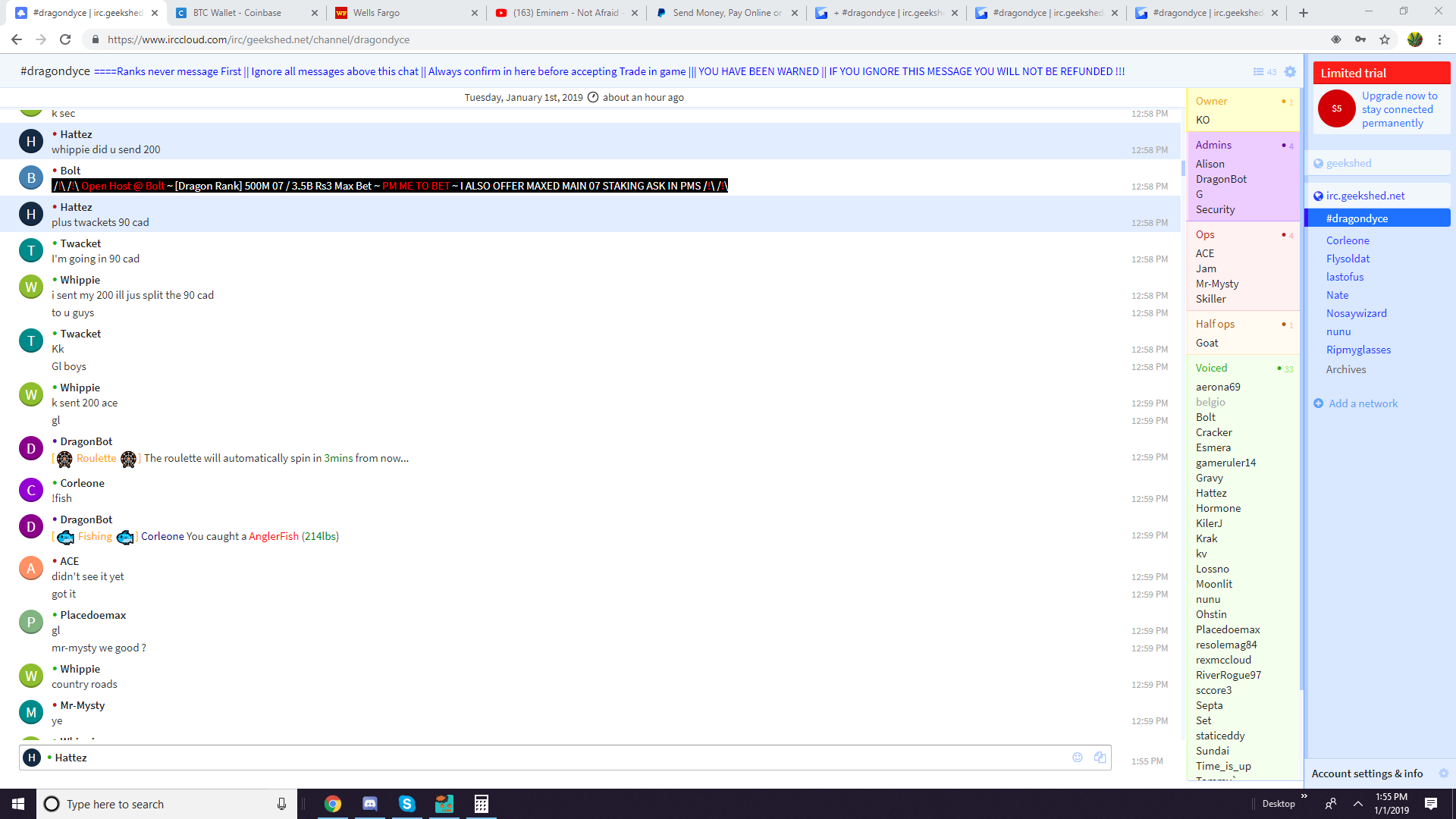Viewport: 1456px width, 819px height.
Task: Open the Corleone private conversation
Action: [x=1348, y=240]
